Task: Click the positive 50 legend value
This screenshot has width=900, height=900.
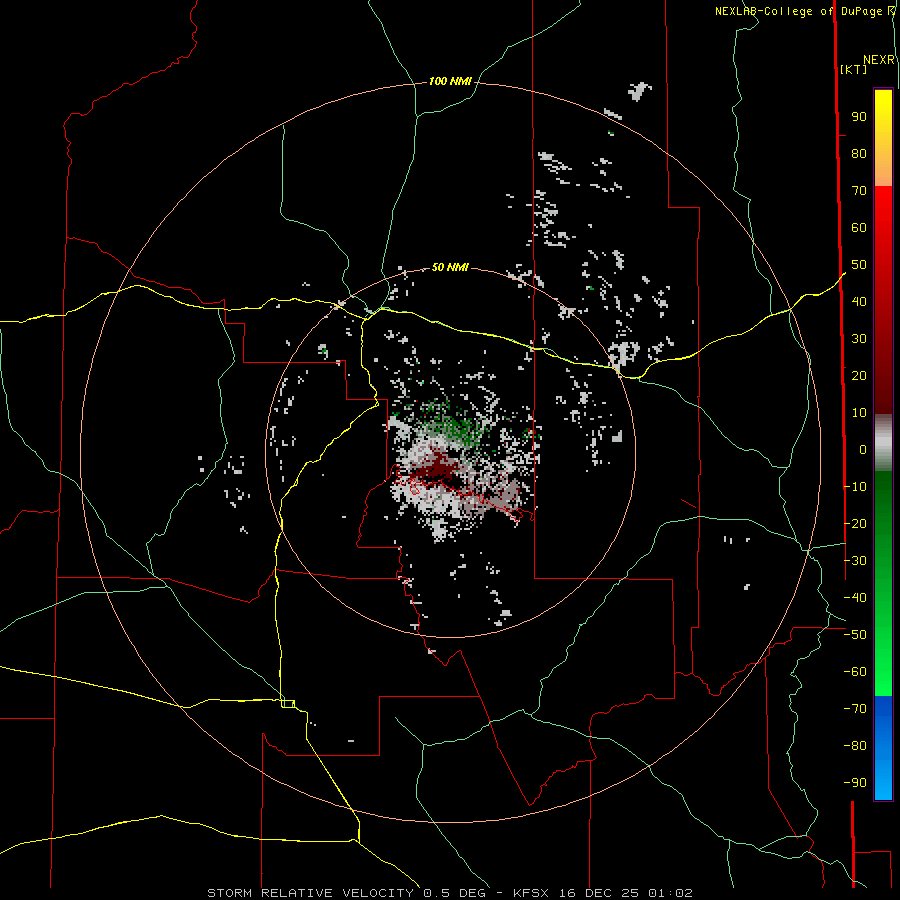Action: coord(859,265)
